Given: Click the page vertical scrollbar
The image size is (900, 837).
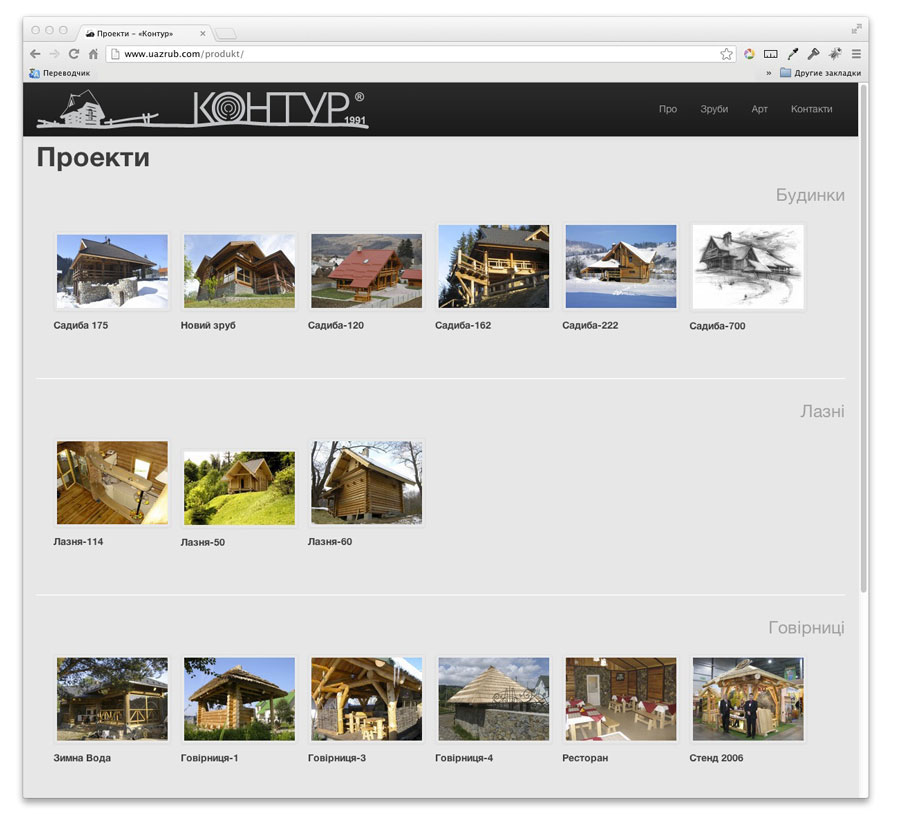Looking at the screenshot, I should [864, 340].
